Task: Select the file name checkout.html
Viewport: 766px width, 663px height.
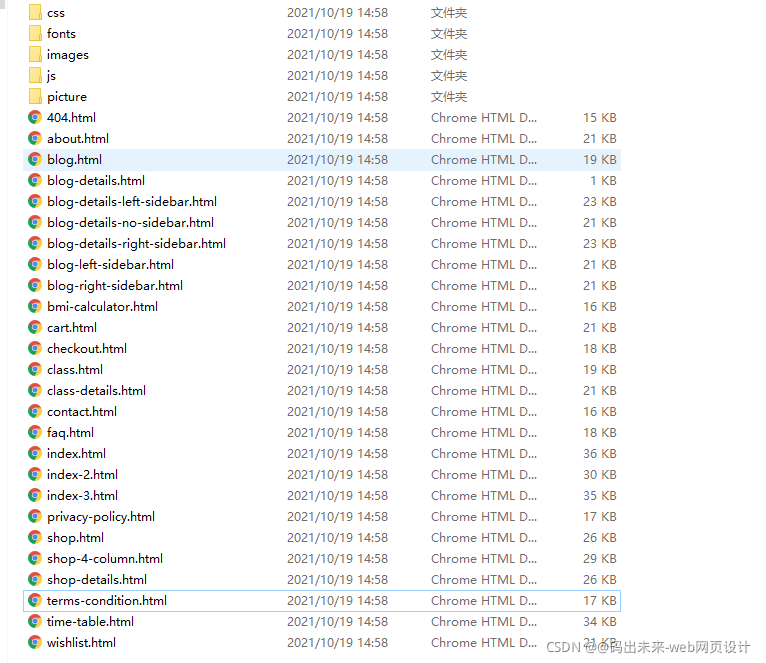Action: pyautogui.click(x=87, y=349)
